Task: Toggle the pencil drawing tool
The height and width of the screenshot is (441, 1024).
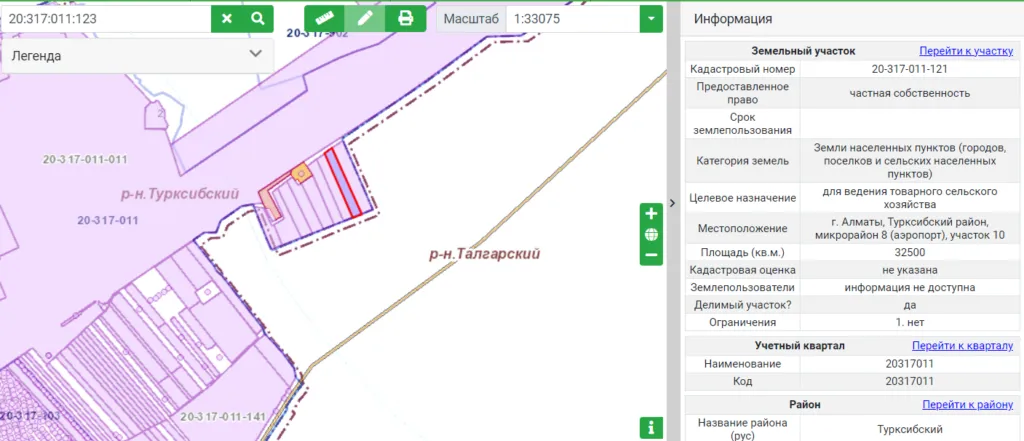Action: click(365, 18)
